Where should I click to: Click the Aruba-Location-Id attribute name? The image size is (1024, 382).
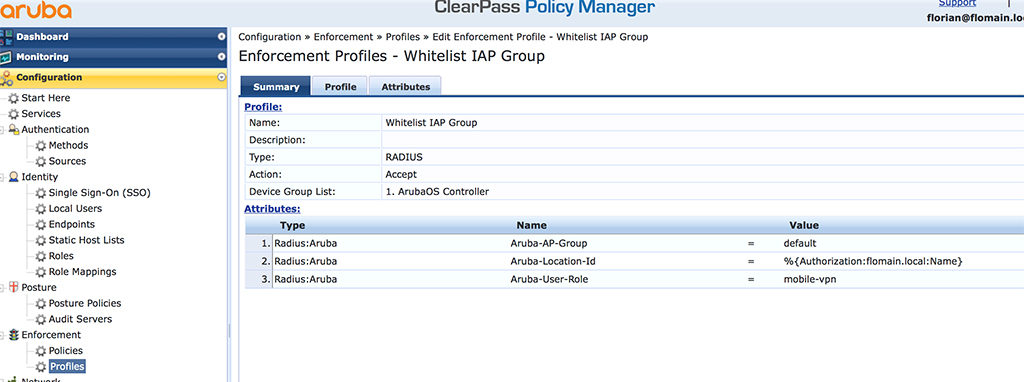(553, 261)
